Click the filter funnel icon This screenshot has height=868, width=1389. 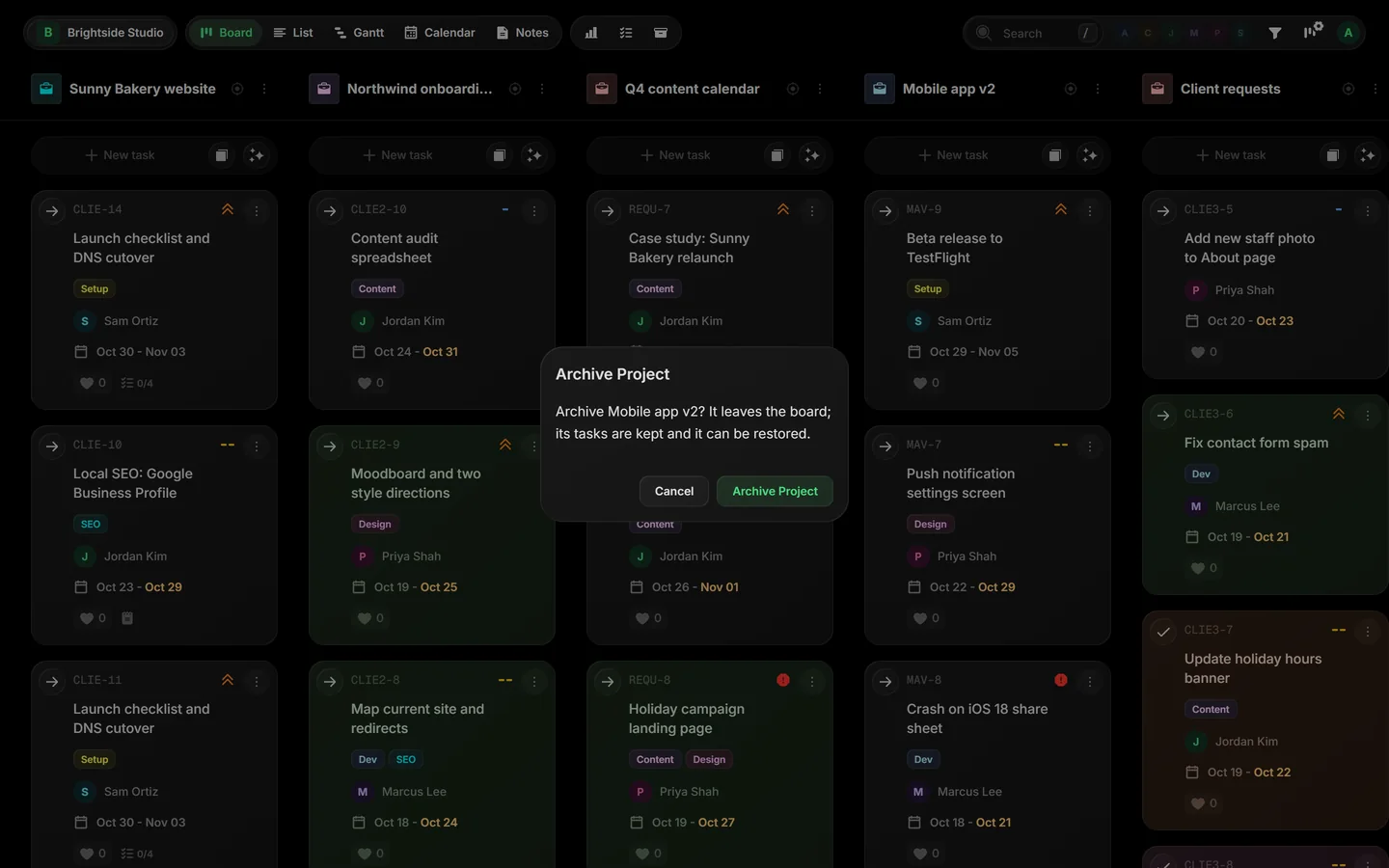(1275, 33)
